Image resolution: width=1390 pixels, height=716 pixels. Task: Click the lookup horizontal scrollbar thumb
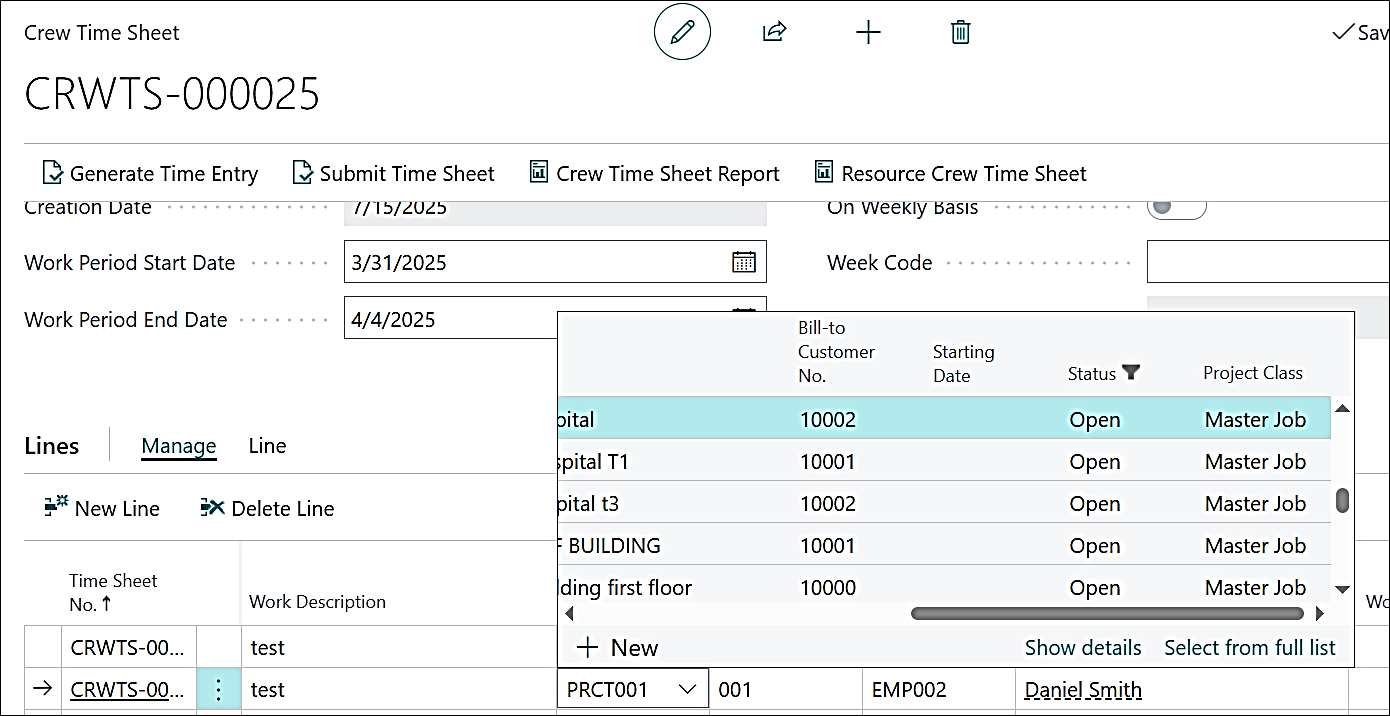point(1108,613)
